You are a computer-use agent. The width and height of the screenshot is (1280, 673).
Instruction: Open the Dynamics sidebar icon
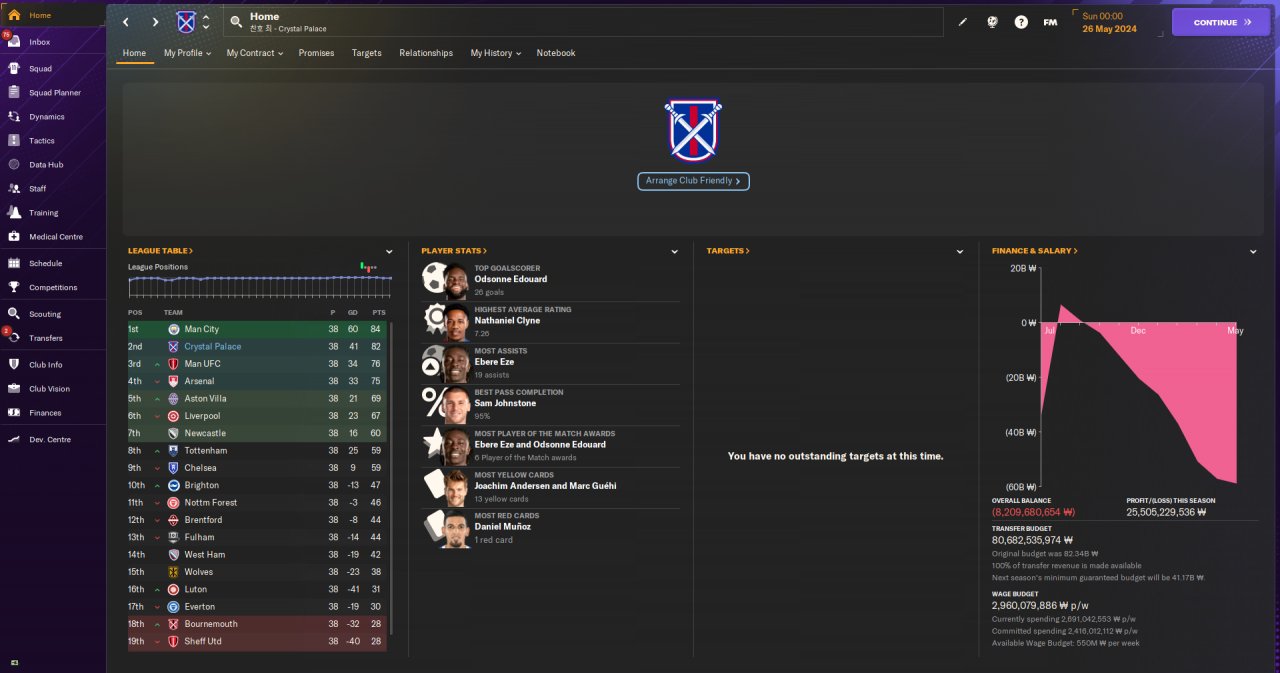(x=14, y=117)
